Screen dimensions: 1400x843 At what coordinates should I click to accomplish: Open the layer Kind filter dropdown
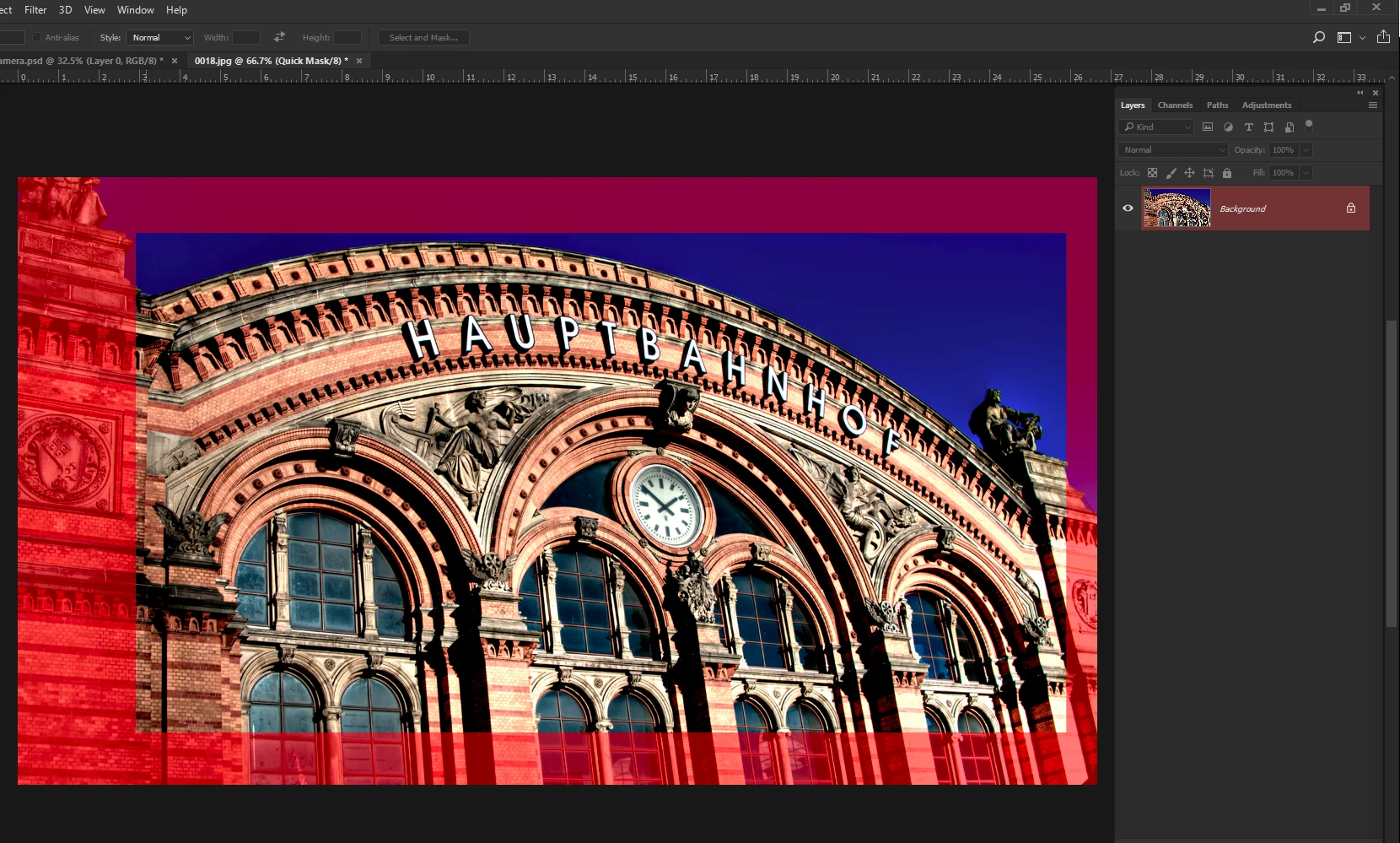[1155, 127]
